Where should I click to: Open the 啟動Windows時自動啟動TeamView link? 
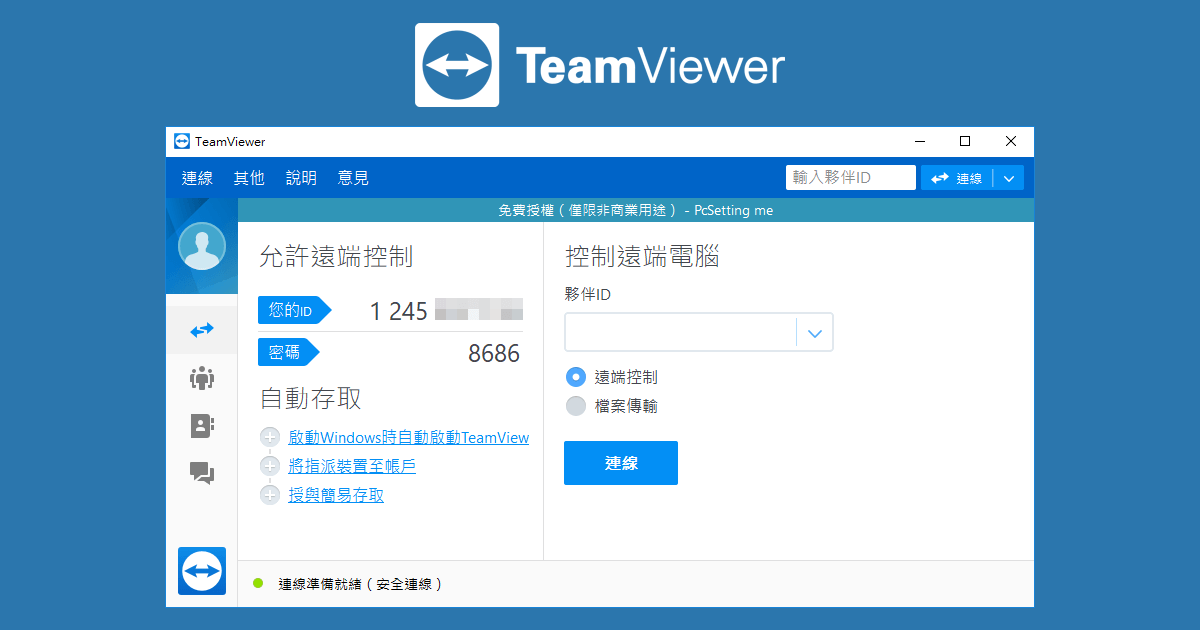[409, 438]
